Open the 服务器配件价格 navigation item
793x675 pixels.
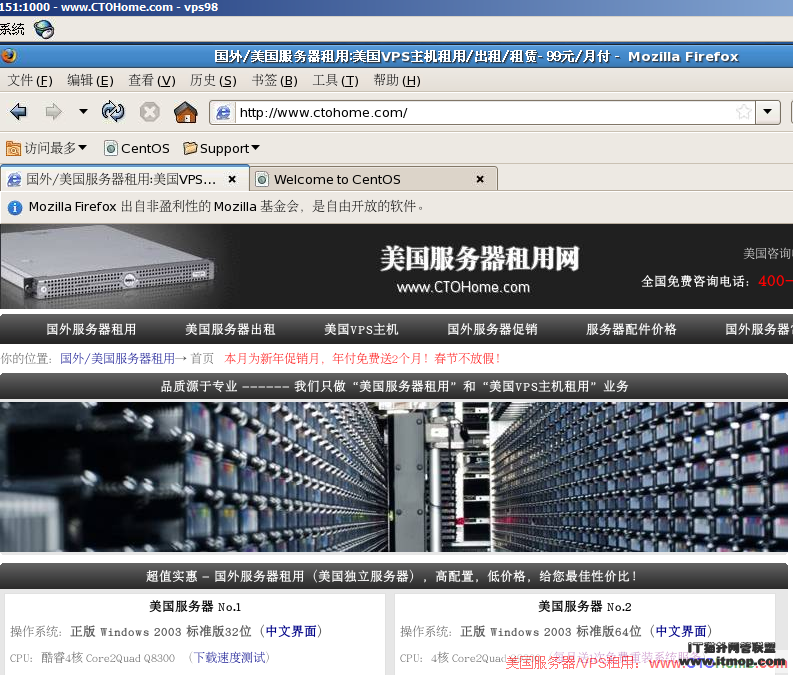[631, 329]
